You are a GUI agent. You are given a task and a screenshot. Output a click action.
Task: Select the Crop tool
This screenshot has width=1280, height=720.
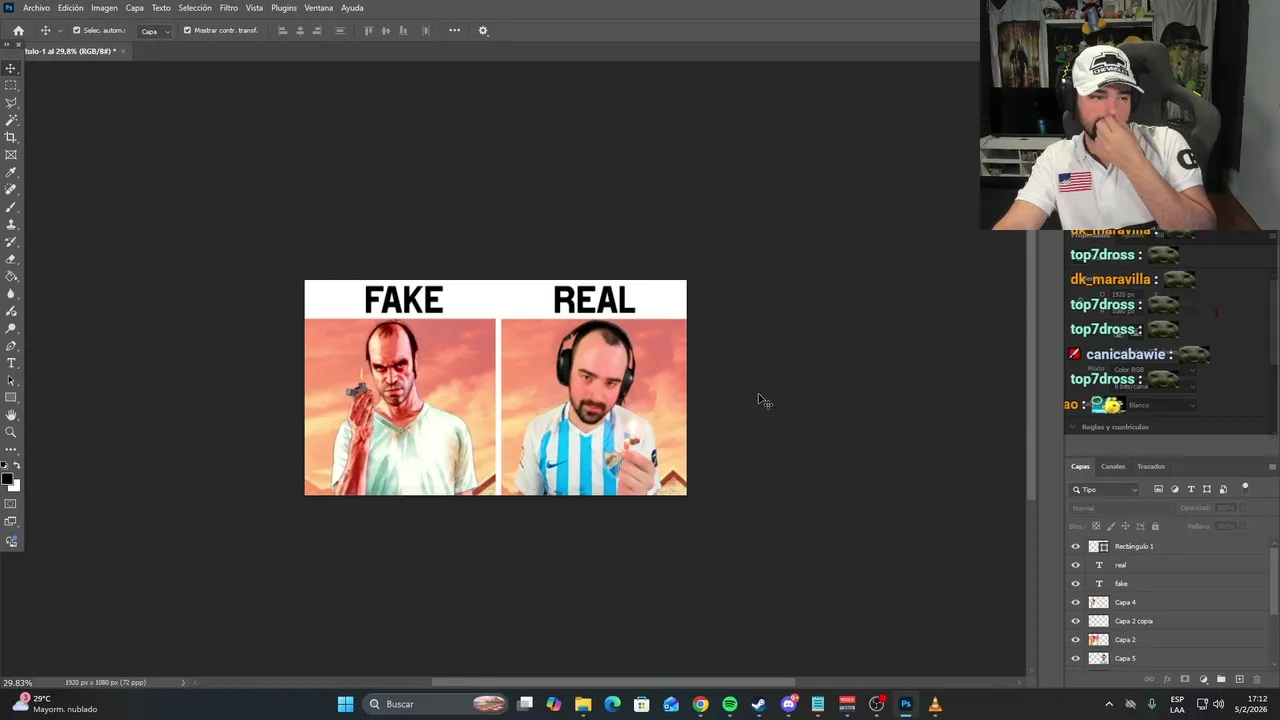[x=11, y=137]
